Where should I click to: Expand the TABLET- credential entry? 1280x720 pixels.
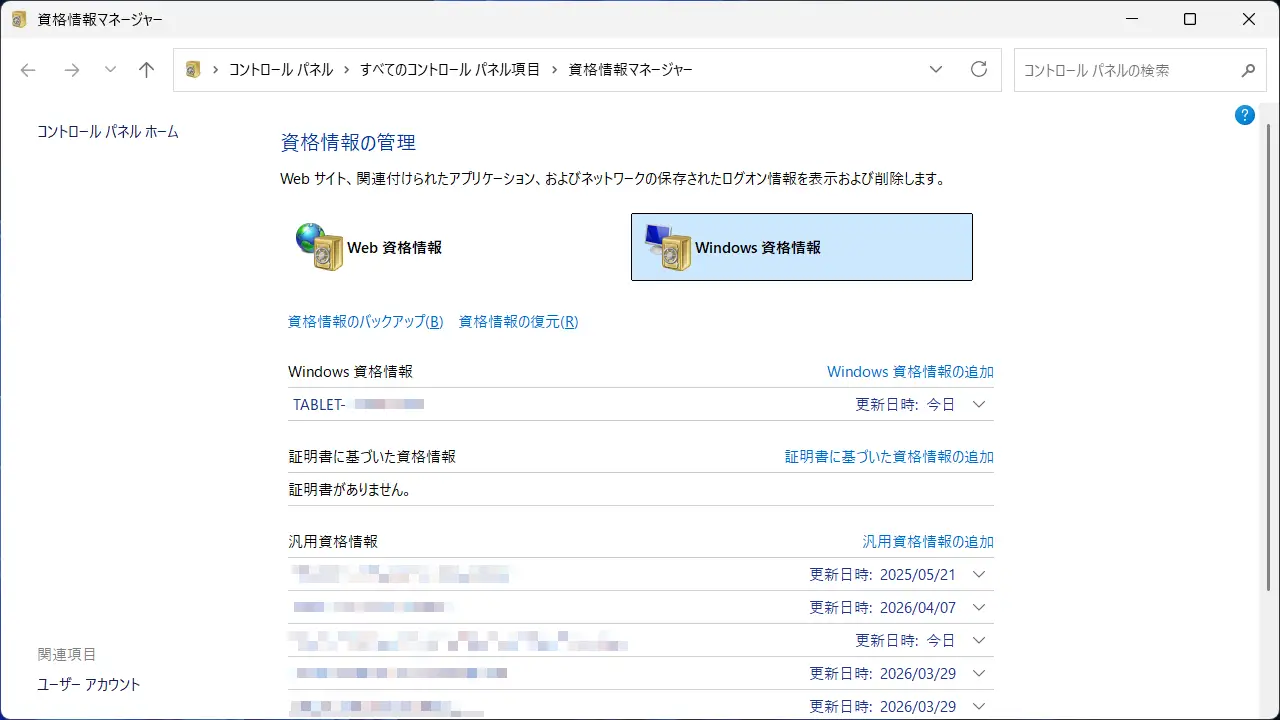pos(979,404)
